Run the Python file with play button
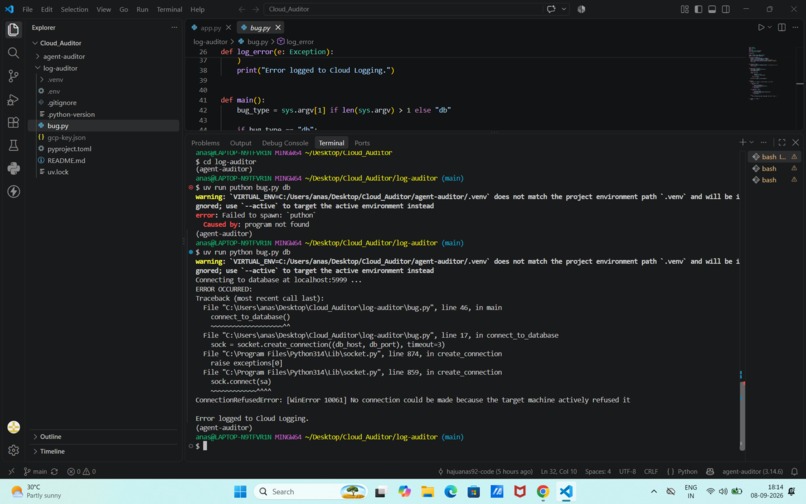 click(761, 27)
